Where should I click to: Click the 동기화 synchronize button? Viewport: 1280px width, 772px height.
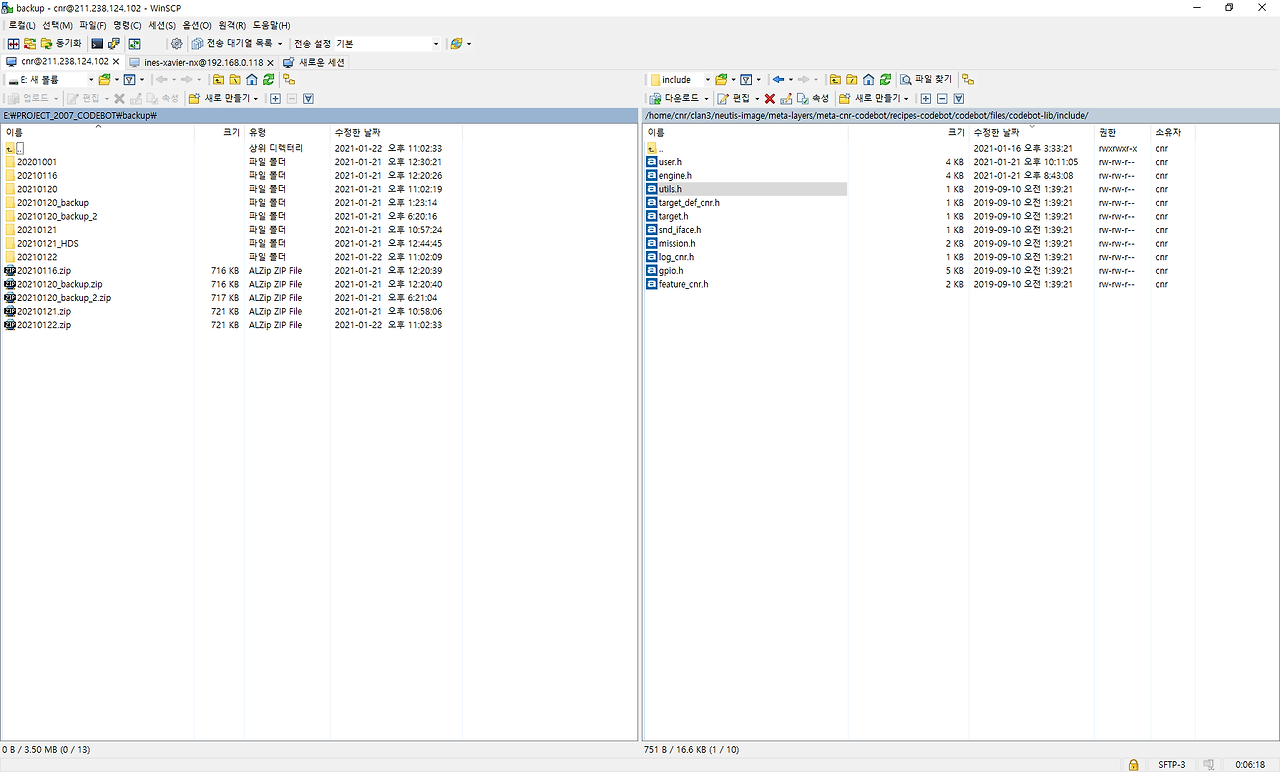pyautogui.click(x=60, y=44)
